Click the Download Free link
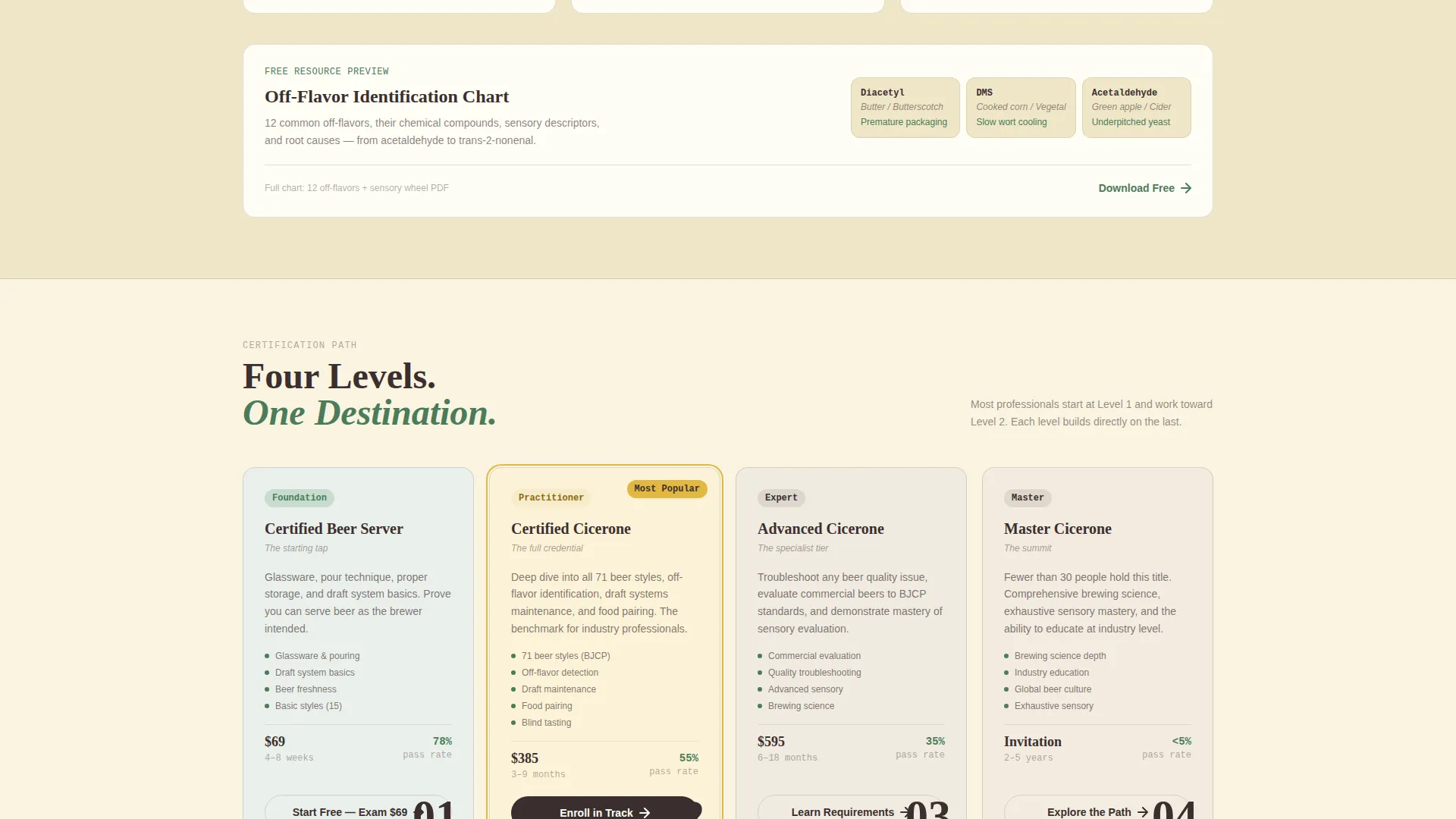 tap(1144, 188)
